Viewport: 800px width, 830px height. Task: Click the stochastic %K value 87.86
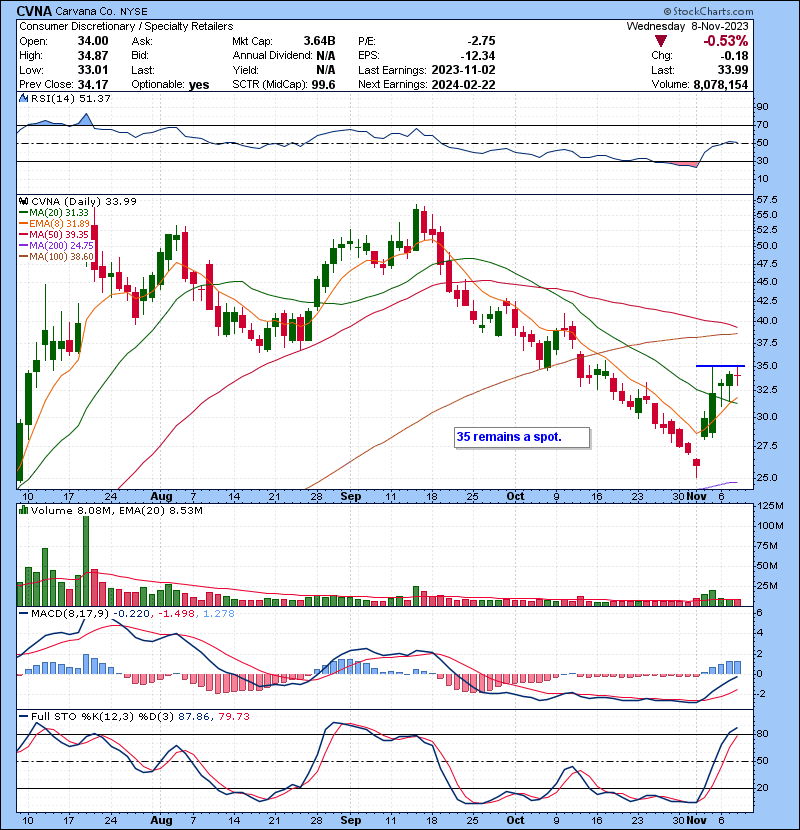coord(193,716)
